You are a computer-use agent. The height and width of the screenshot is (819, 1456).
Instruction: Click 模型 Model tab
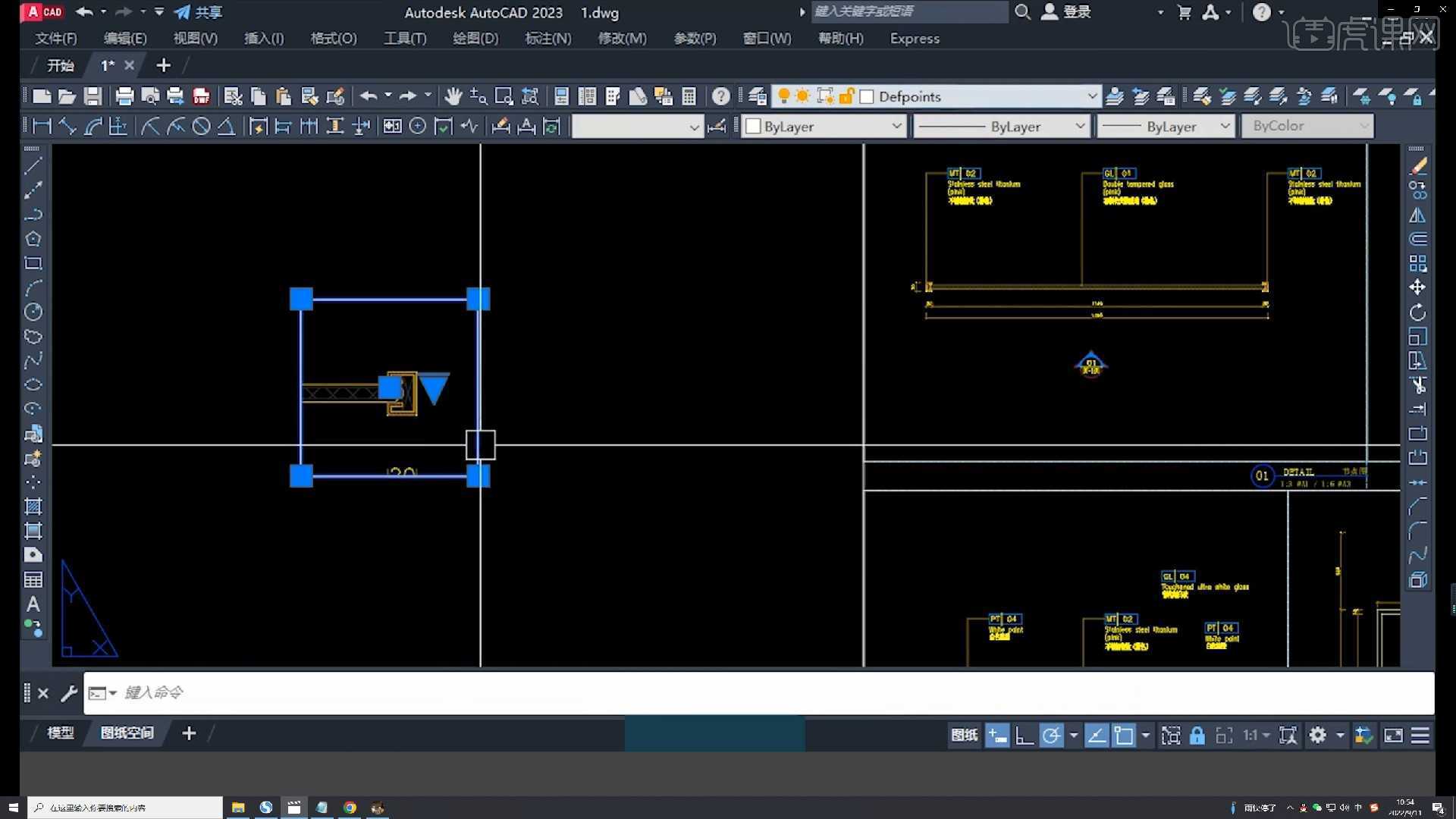(60, 733)
